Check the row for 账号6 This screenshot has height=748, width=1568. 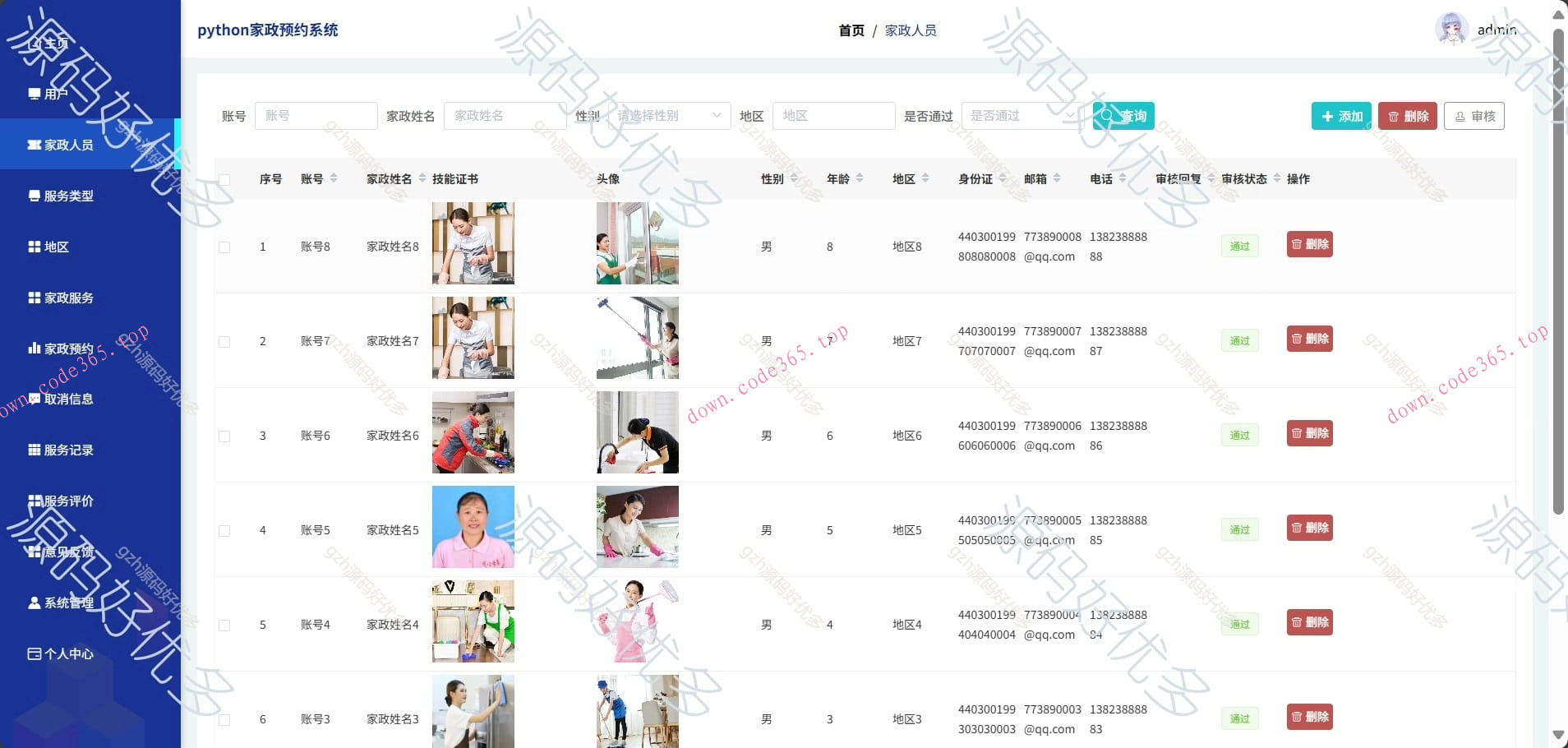pos(224,436)
